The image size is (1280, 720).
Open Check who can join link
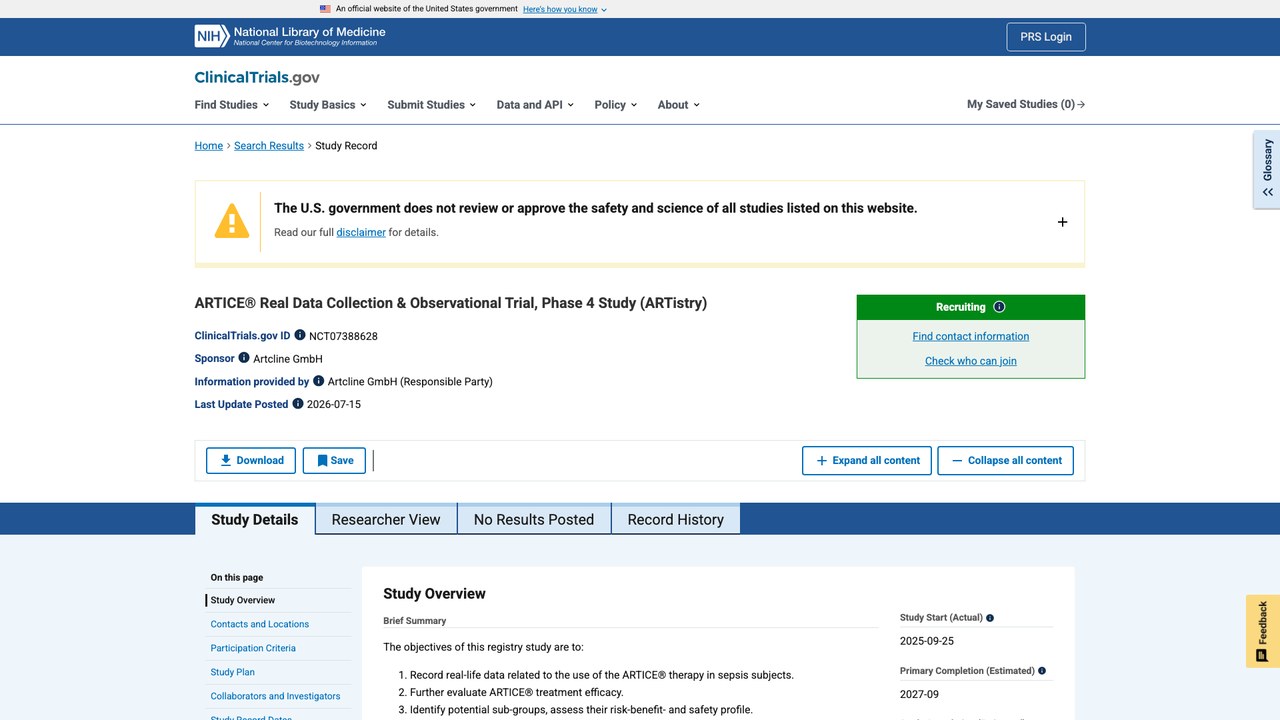[x=971, y=361]
